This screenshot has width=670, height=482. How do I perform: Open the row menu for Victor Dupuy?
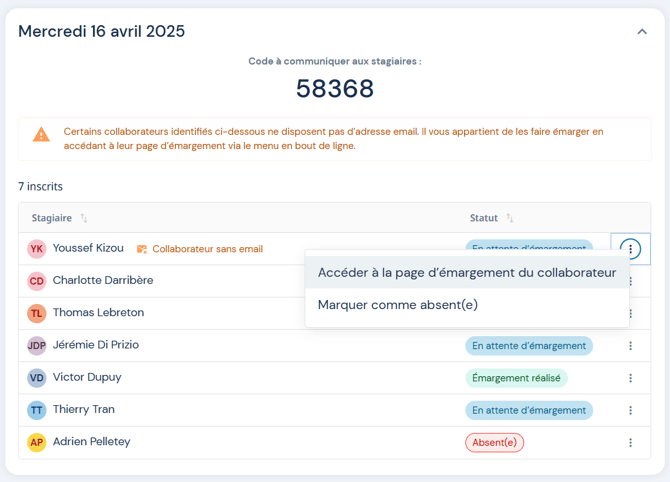pos(630,378)
